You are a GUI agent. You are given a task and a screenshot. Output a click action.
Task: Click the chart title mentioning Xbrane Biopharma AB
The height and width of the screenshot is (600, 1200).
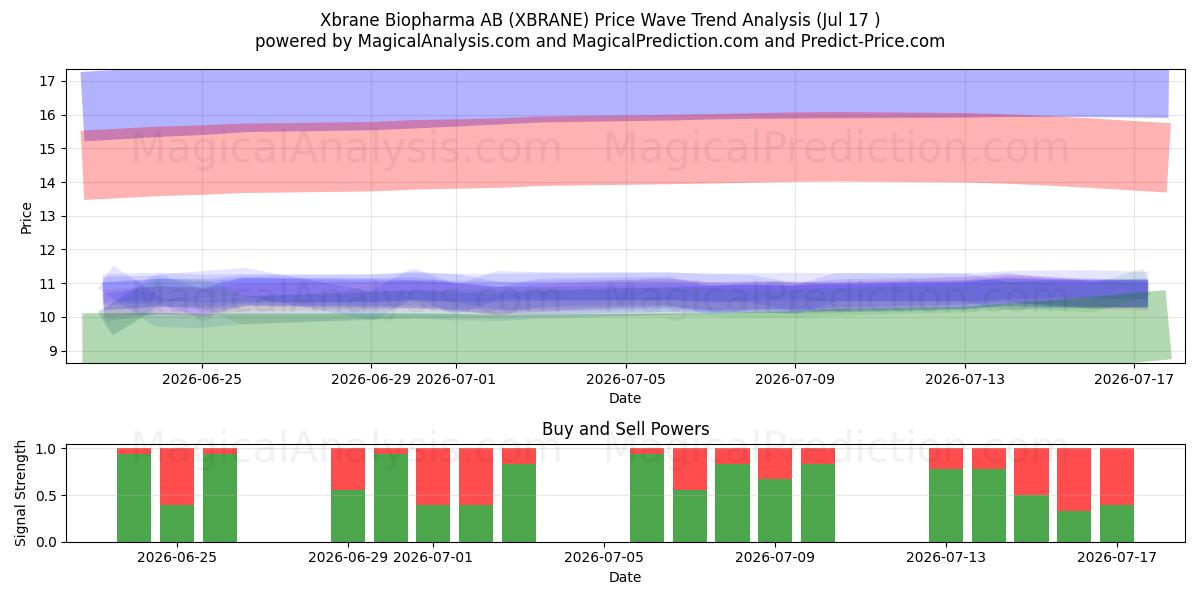tap(600, 20)
